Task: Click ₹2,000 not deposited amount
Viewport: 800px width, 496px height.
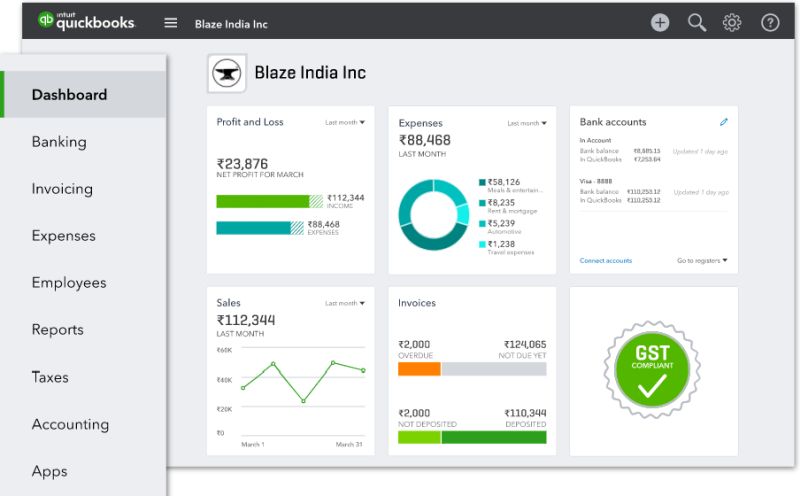Action: [414, 413]
